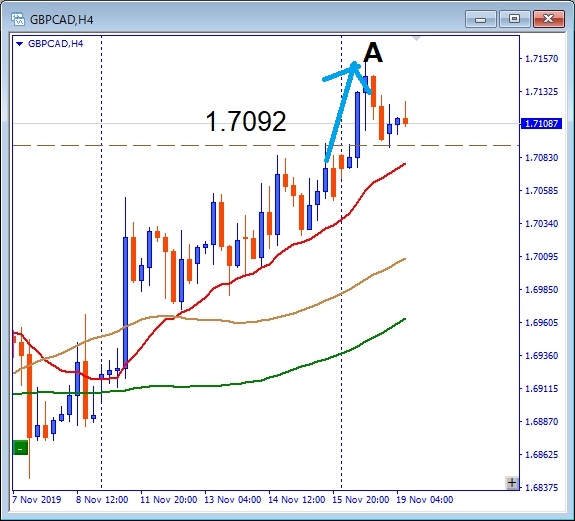Viewport: 575px width, 521px height.
Task: Click the chart window icon in title bar
Action: [18, 19]
